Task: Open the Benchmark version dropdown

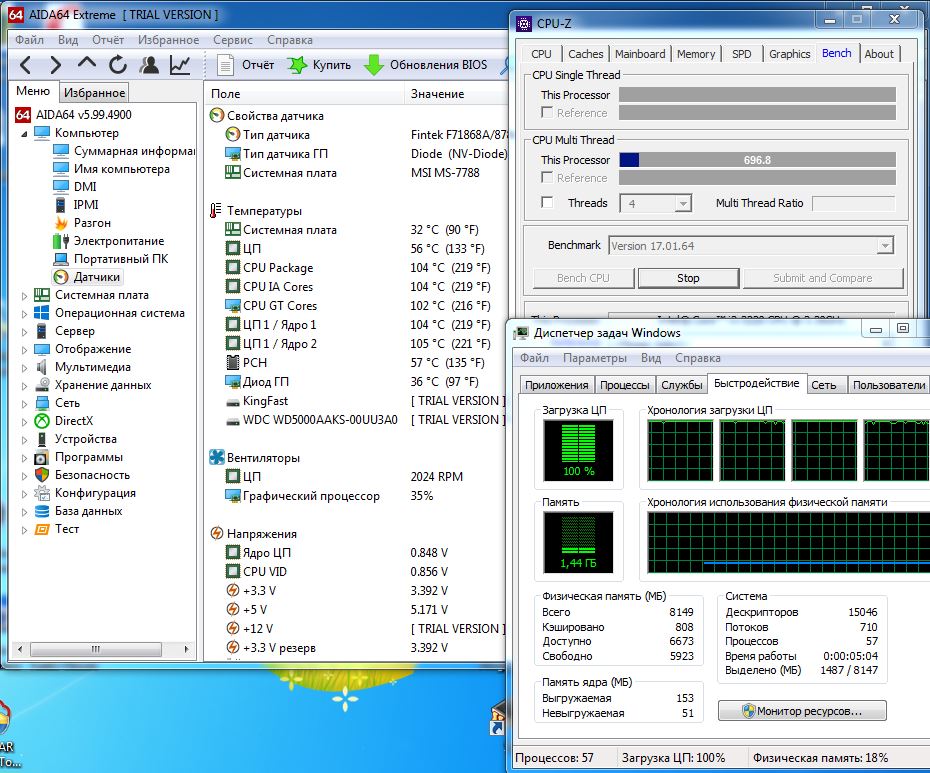Action: click(x=884, y=246)
